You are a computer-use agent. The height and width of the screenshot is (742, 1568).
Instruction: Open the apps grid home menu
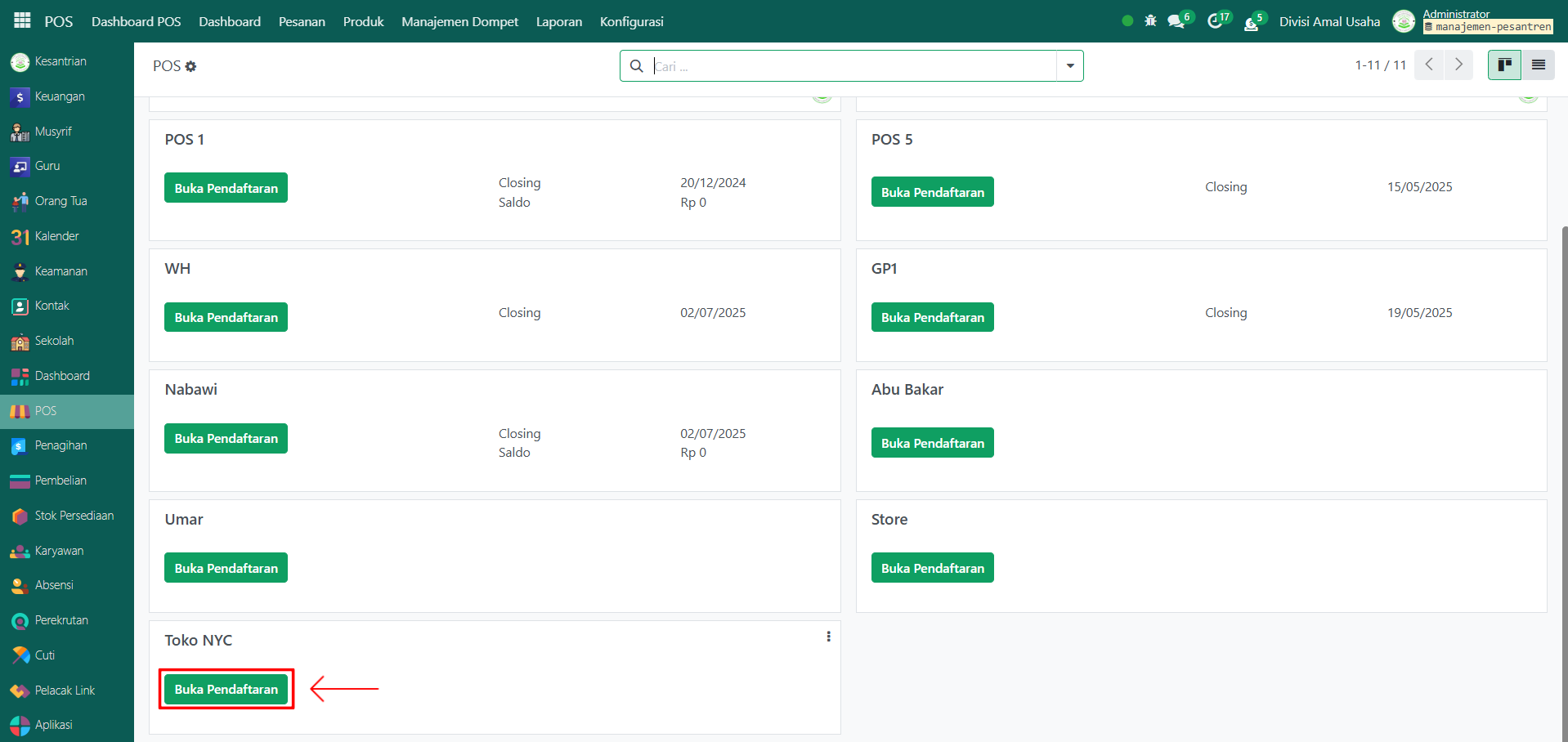click(22, 20)
